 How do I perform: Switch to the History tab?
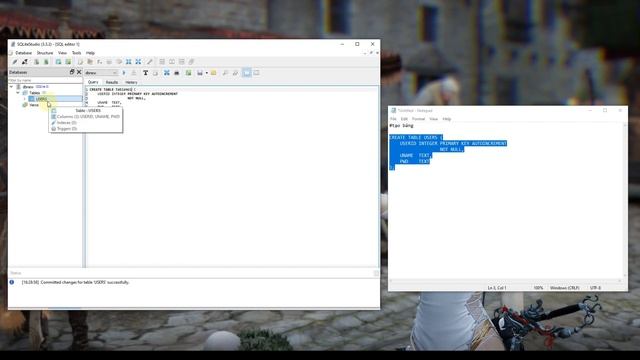point(131,82)
